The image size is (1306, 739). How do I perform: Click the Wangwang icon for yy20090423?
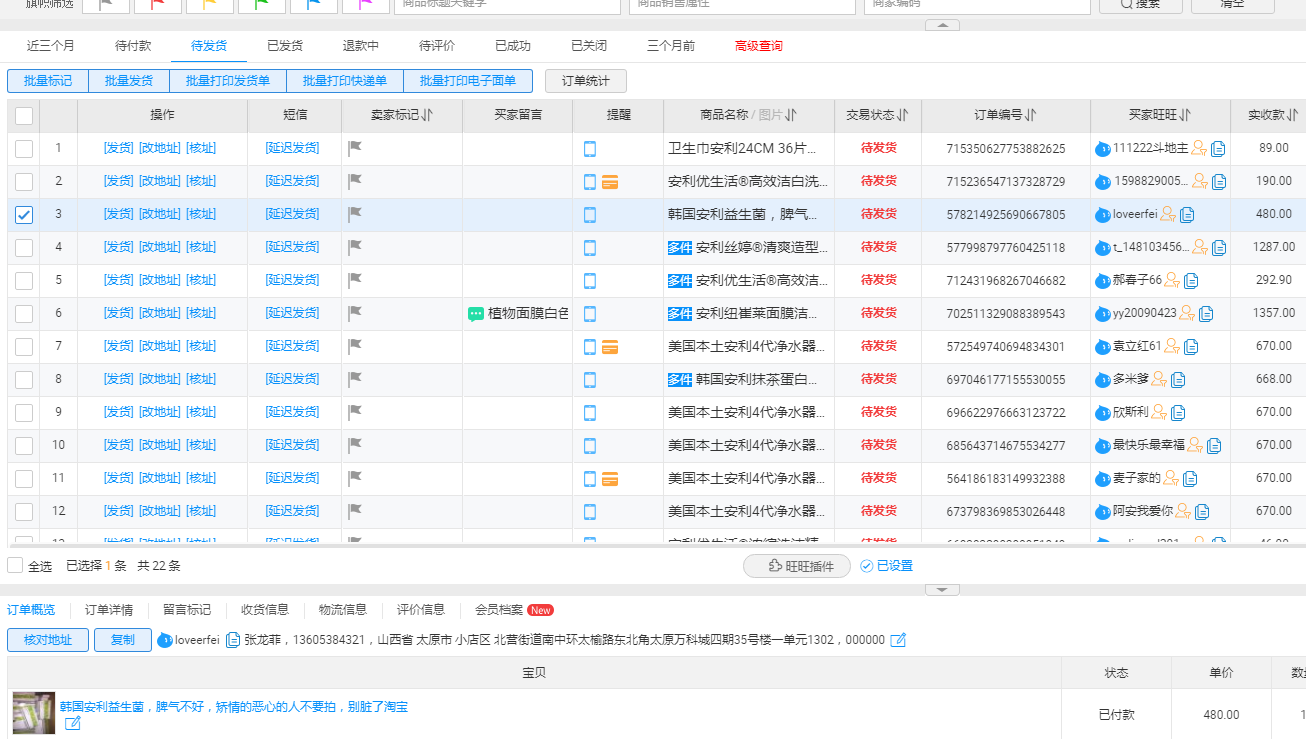point(1103,314)
